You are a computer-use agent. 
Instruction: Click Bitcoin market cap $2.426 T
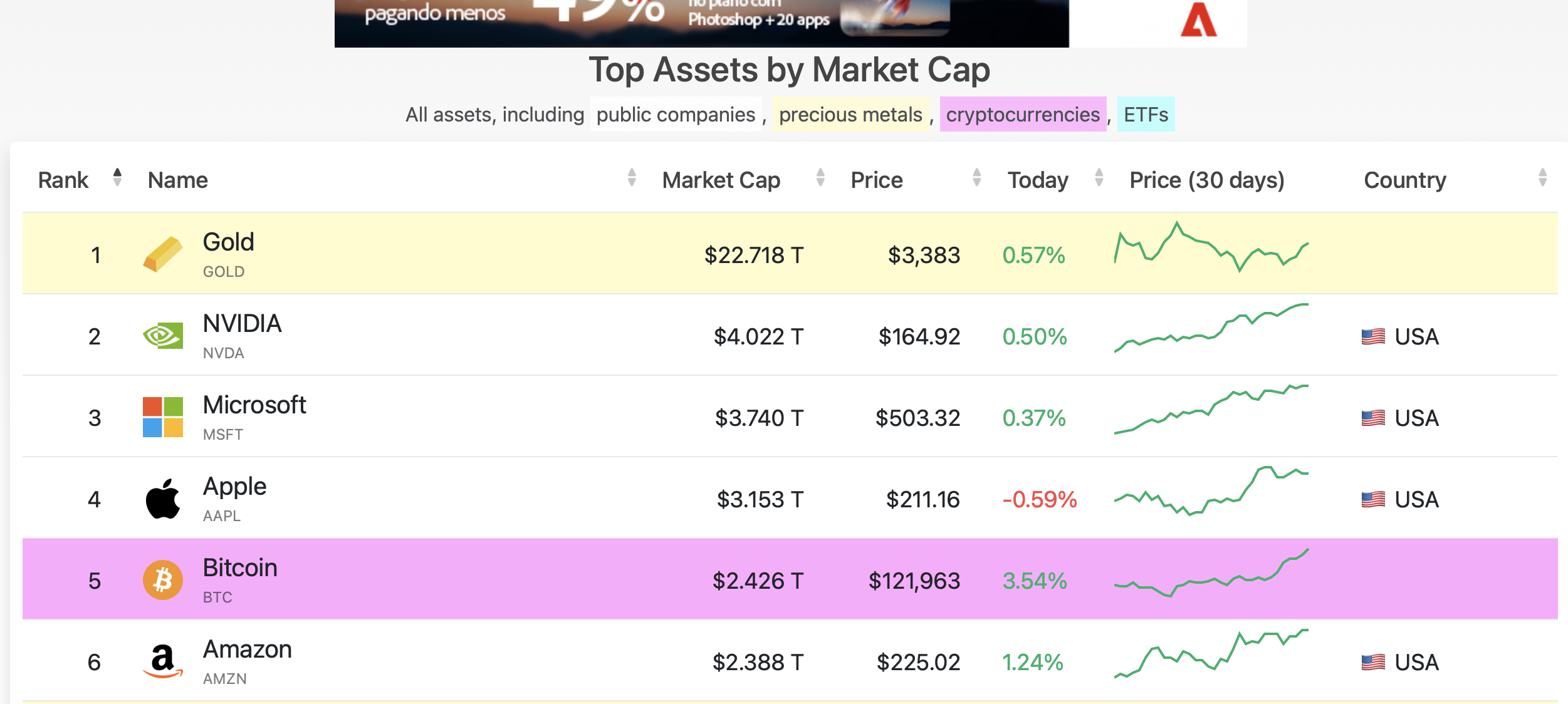coord(758,581)
